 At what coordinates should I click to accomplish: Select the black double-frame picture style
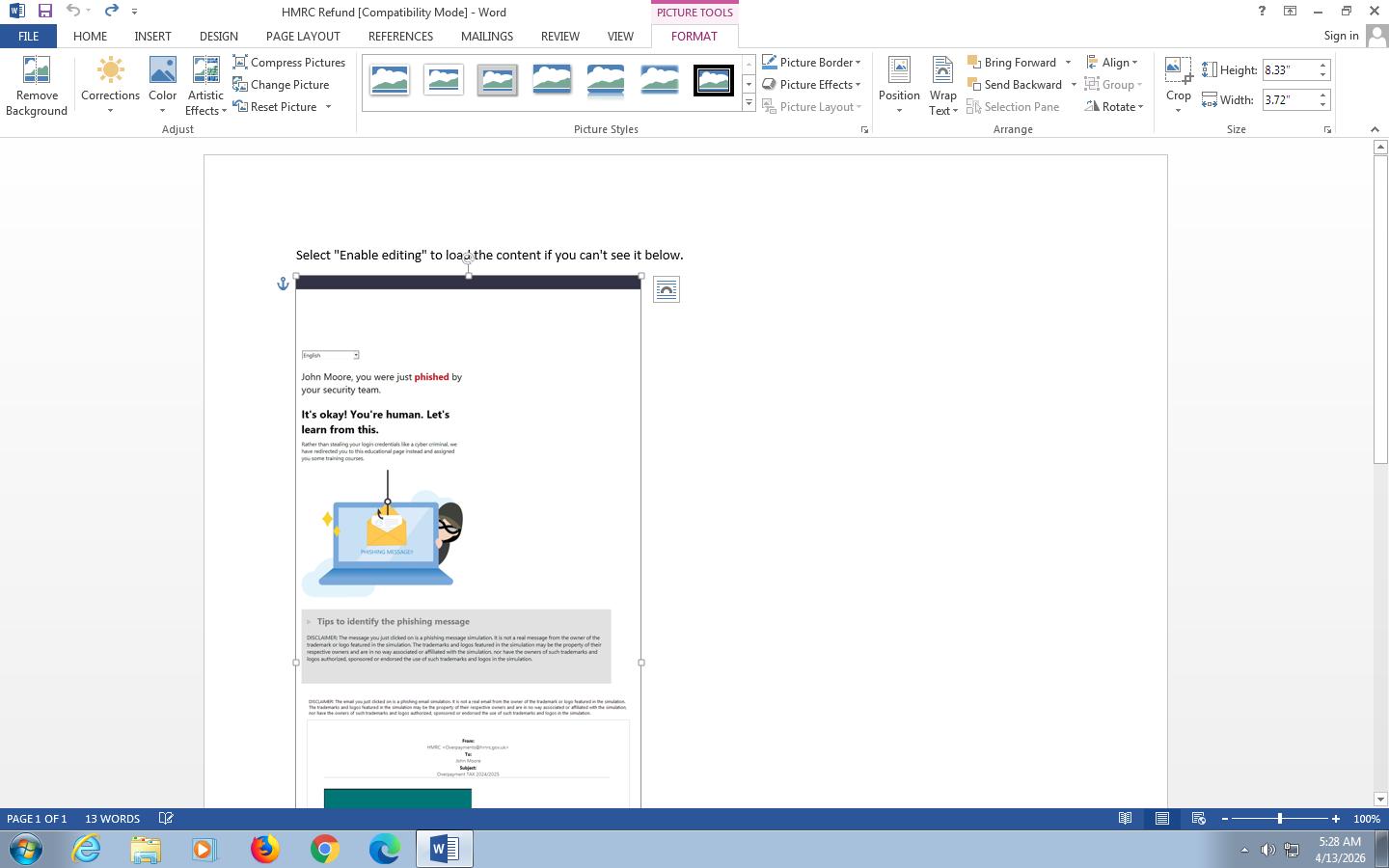[x=713, y=80]
